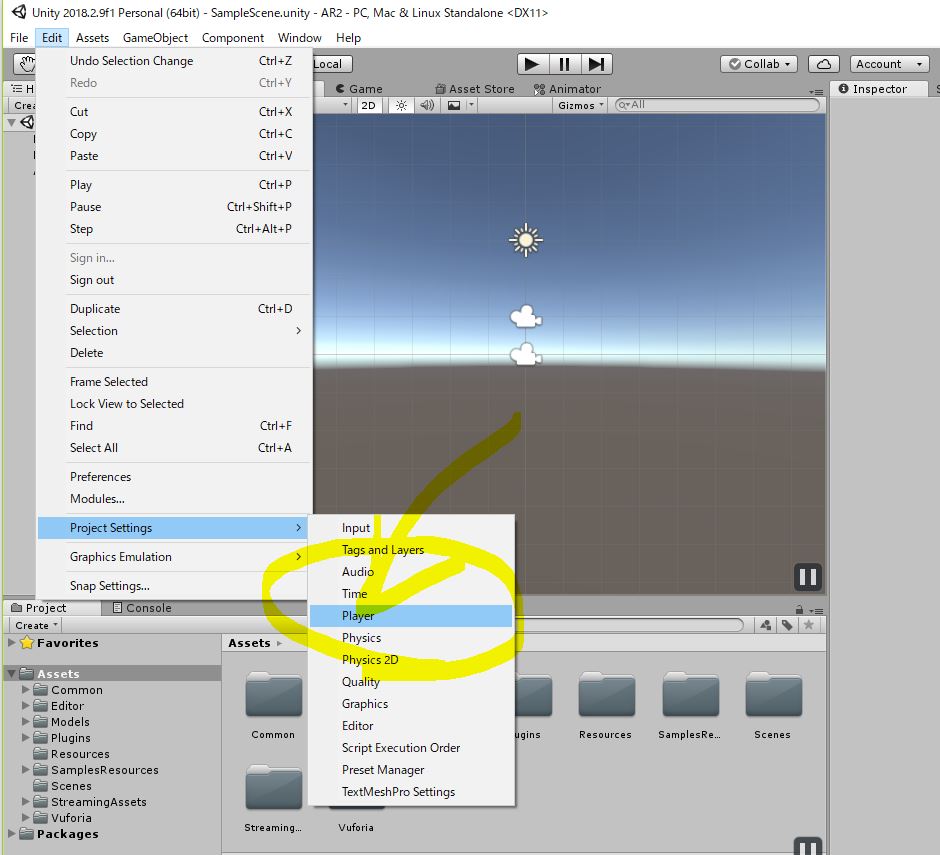This screenshot has width=940, height=855.
Task: Open the Component menu
Action: point(233,38)
